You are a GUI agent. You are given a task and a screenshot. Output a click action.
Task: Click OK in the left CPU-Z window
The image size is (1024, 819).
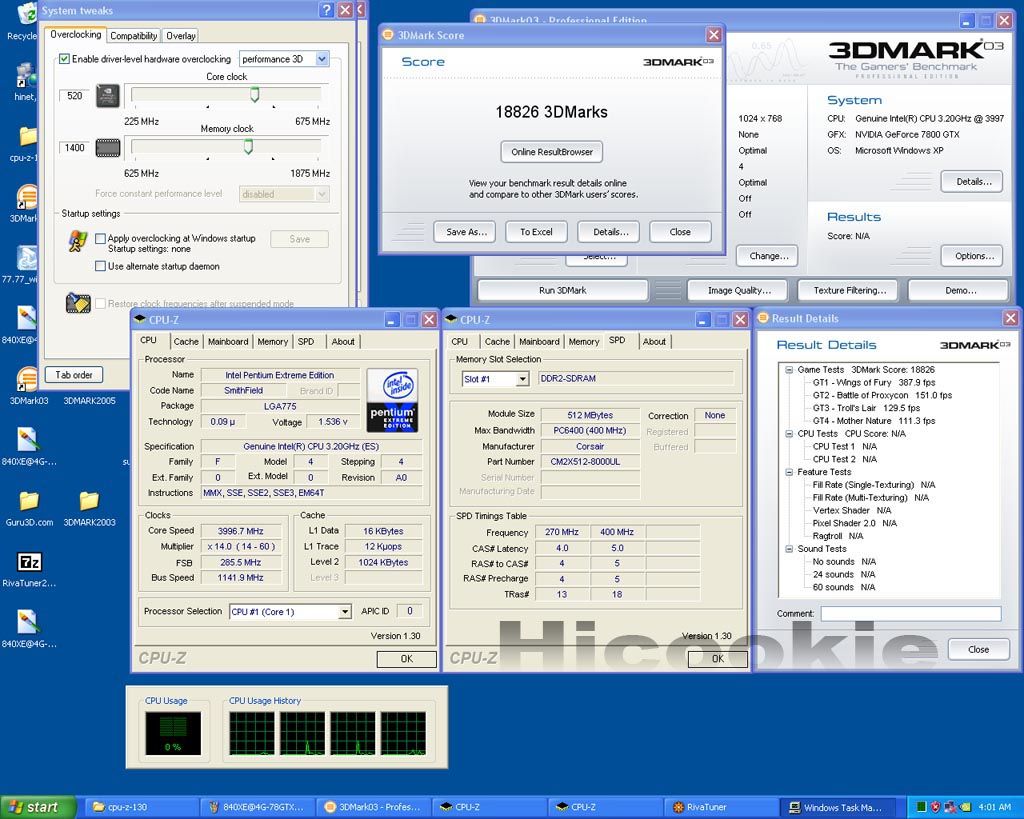click(406, 659)
